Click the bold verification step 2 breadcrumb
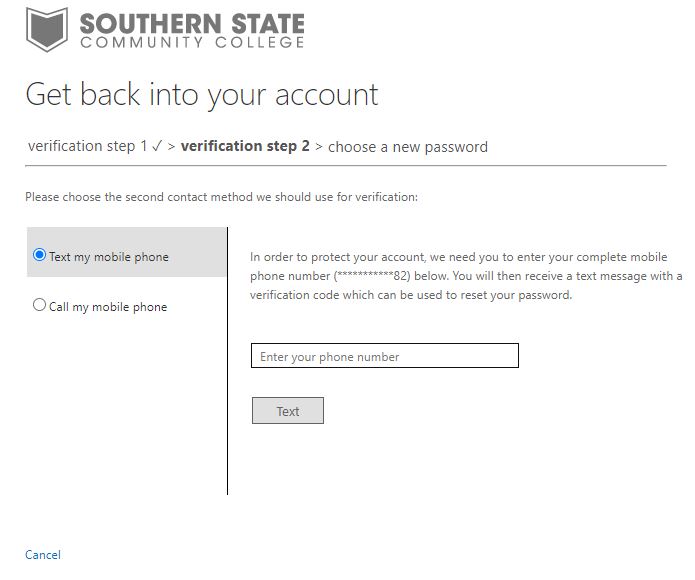This screenshot has width=695, height=580. 245,146
